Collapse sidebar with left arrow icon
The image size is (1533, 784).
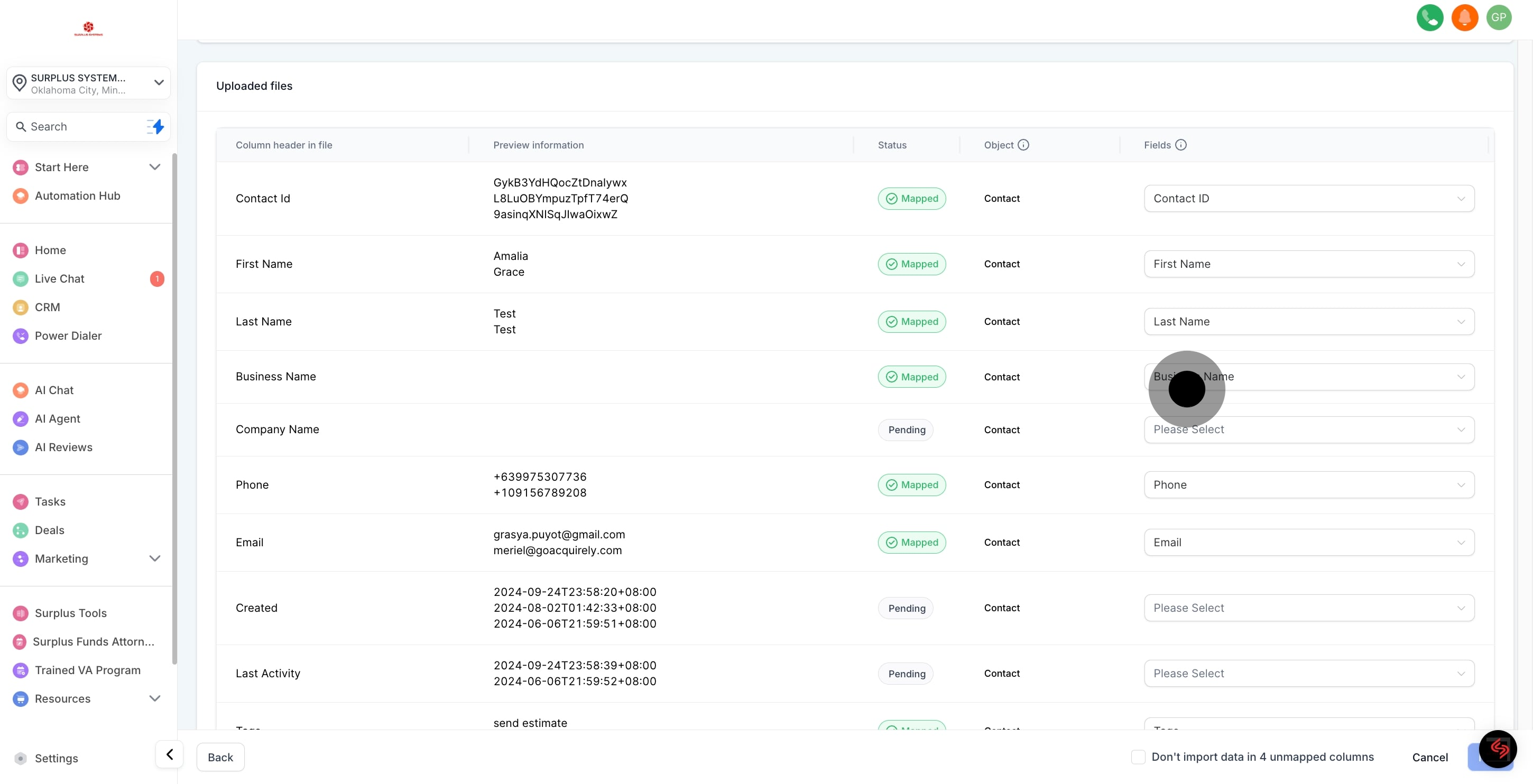170,754
